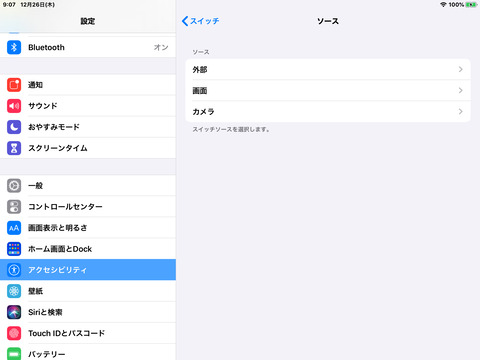Select the サウンド speaker icon
The image size is (480, 360).
(x=14, y=106)
